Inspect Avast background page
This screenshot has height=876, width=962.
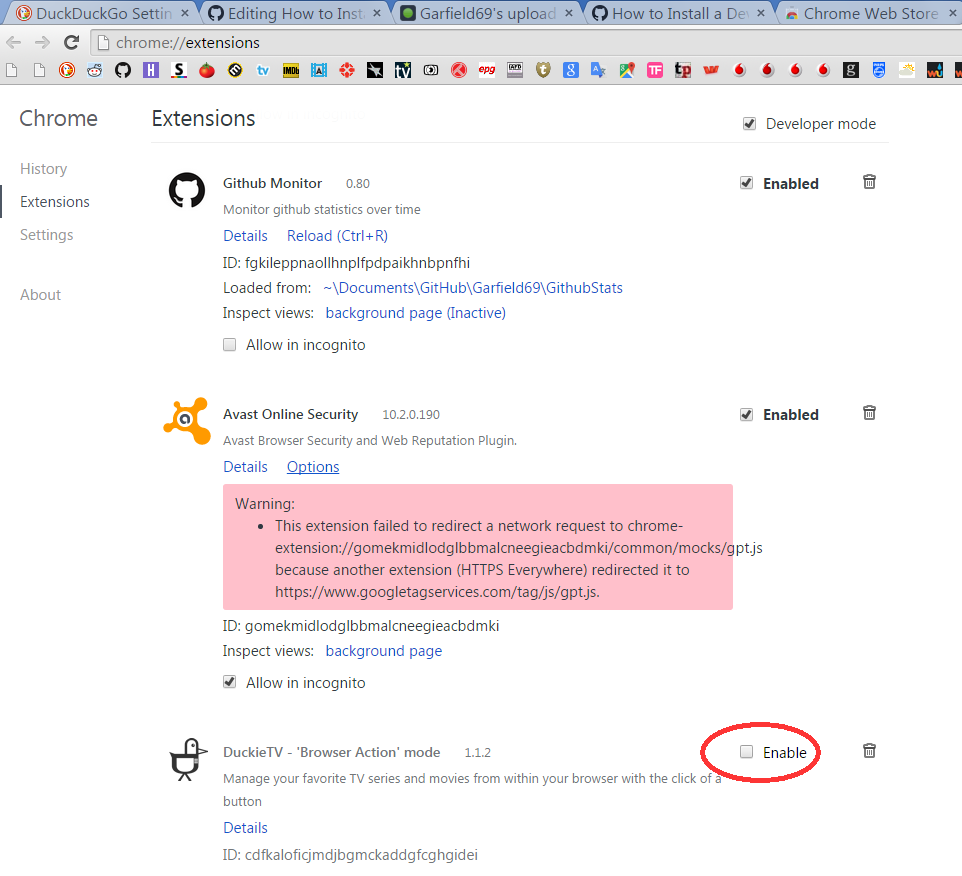383,651
